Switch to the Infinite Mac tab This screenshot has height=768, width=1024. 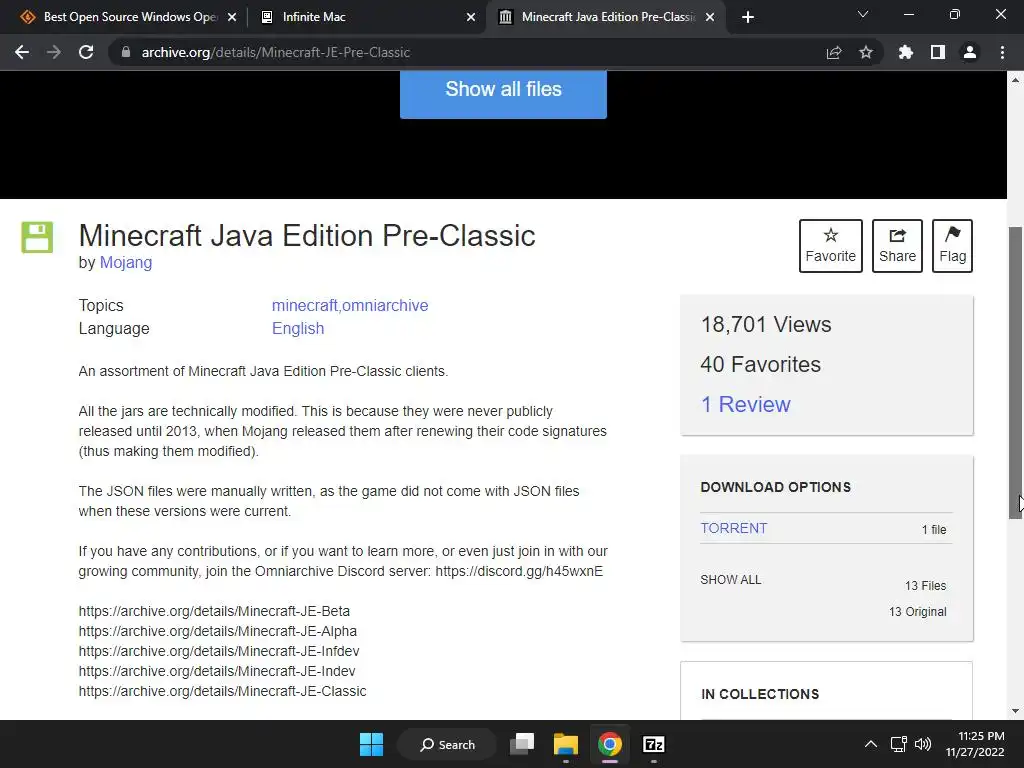[x=366, y=17]
